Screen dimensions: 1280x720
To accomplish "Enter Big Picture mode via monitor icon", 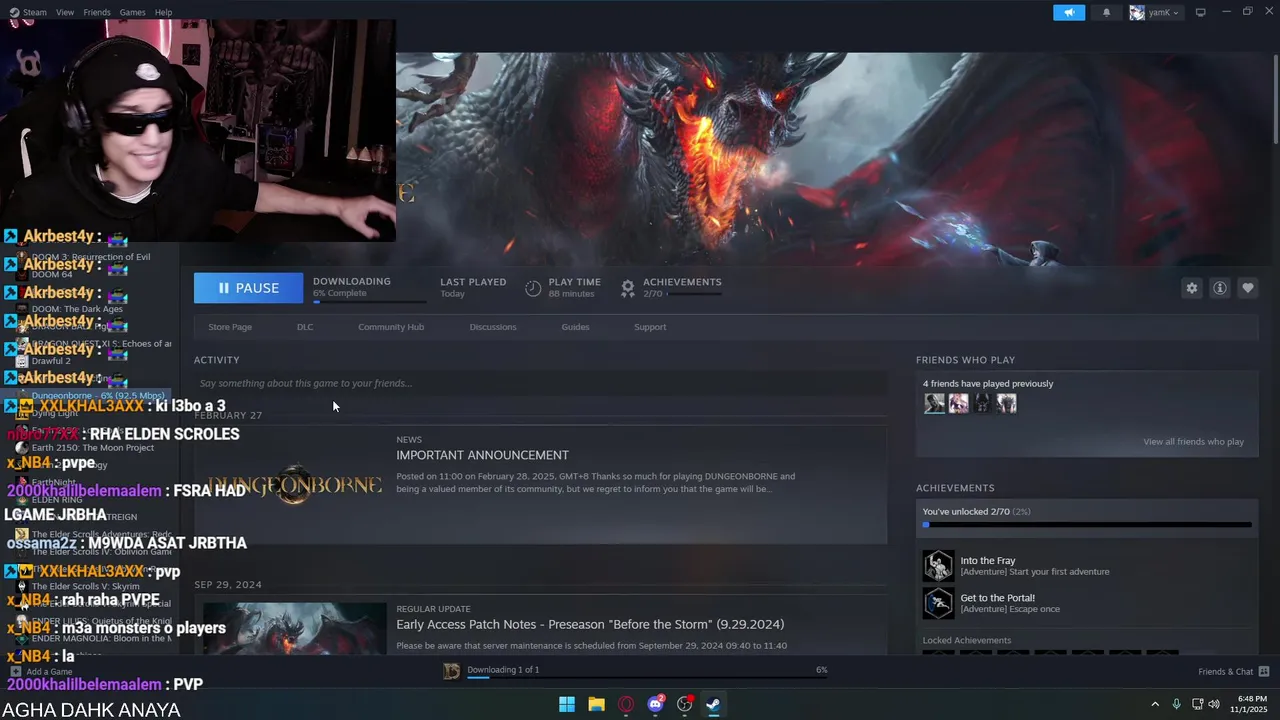I will (x=1201, y=12).
